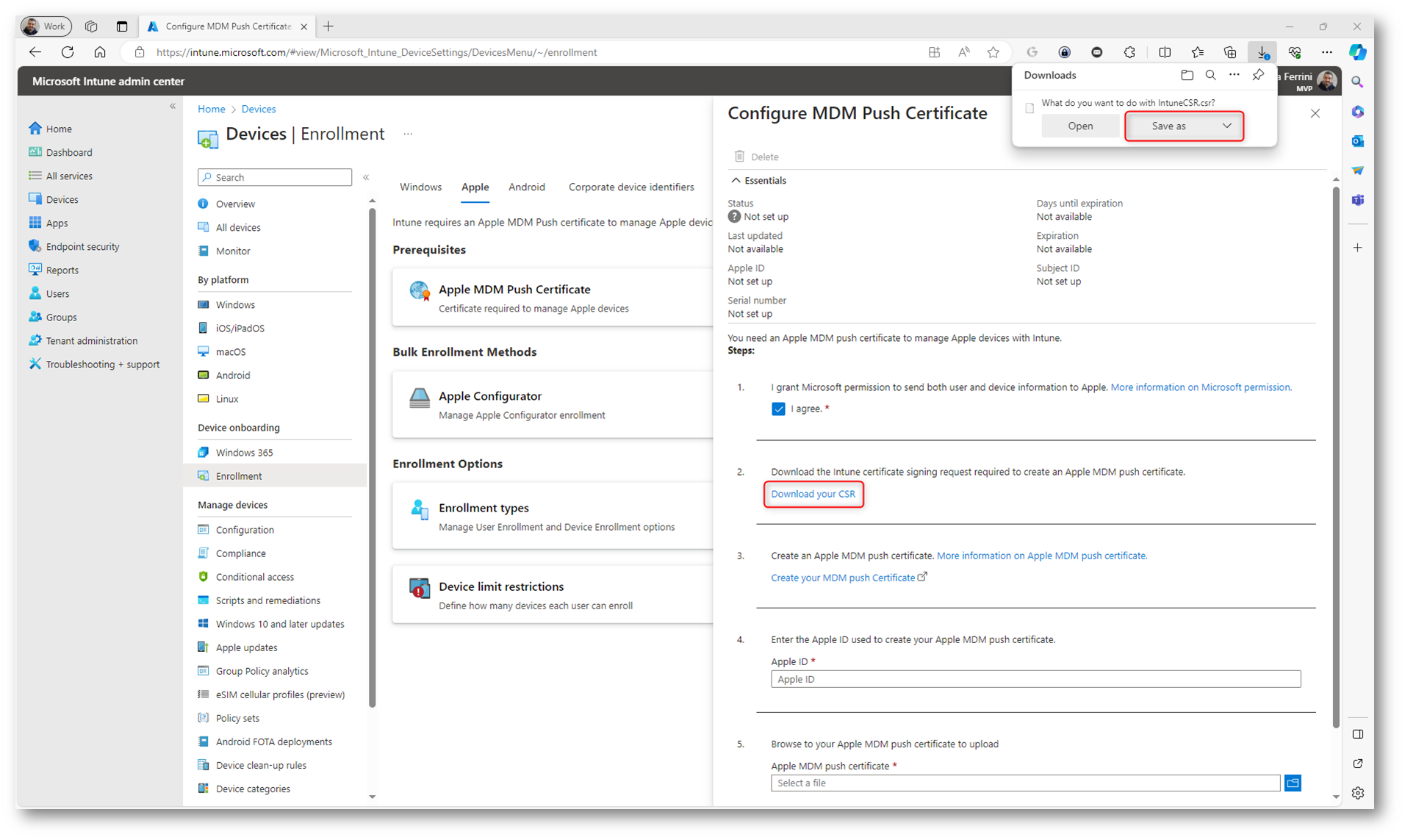Screen dimensions: 1405x840
Task: Open Apple Configurator enrollment card
Action: 553,404
